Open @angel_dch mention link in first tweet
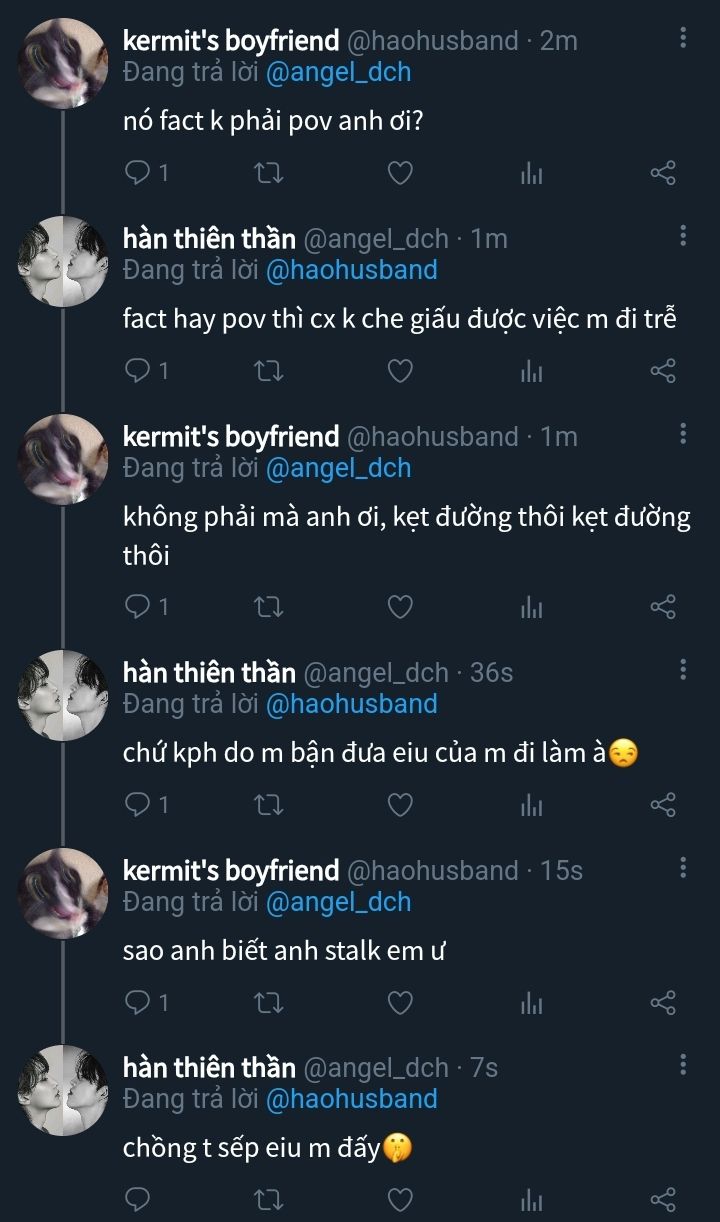The width and height of the screenshot is (720, 1222). (x=338, y=73)
